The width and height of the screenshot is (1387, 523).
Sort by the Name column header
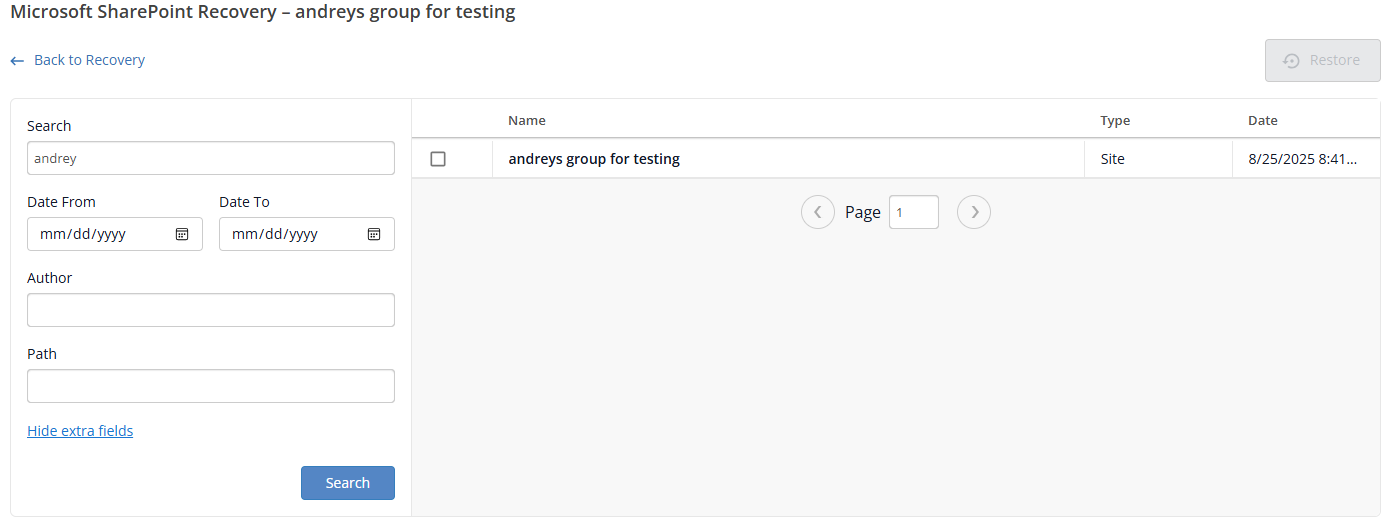[x=527, y=120]
